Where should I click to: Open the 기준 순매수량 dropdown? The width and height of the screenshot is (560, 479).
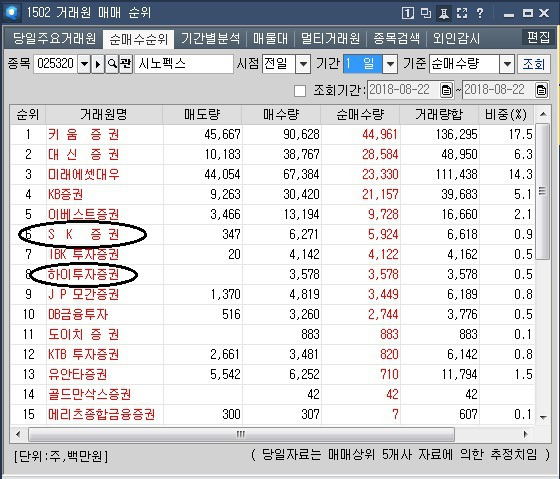point(507,64)
